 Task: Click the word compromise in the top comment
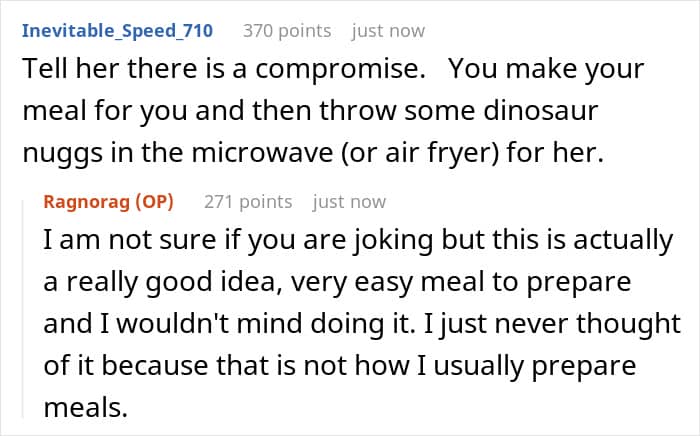(340, 71)
